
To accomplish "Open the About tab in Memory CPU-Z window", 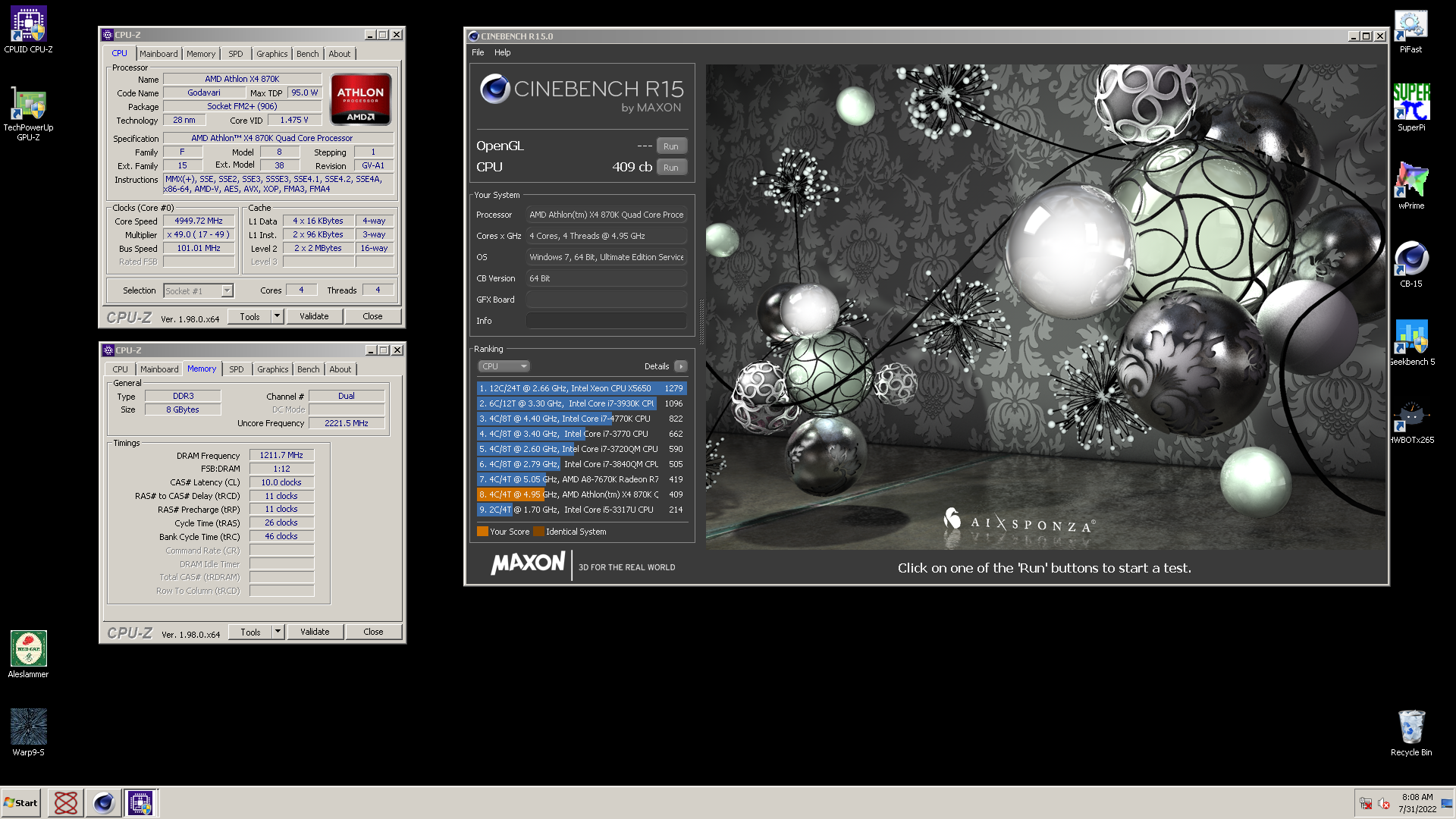I will (x=340, y=369).
